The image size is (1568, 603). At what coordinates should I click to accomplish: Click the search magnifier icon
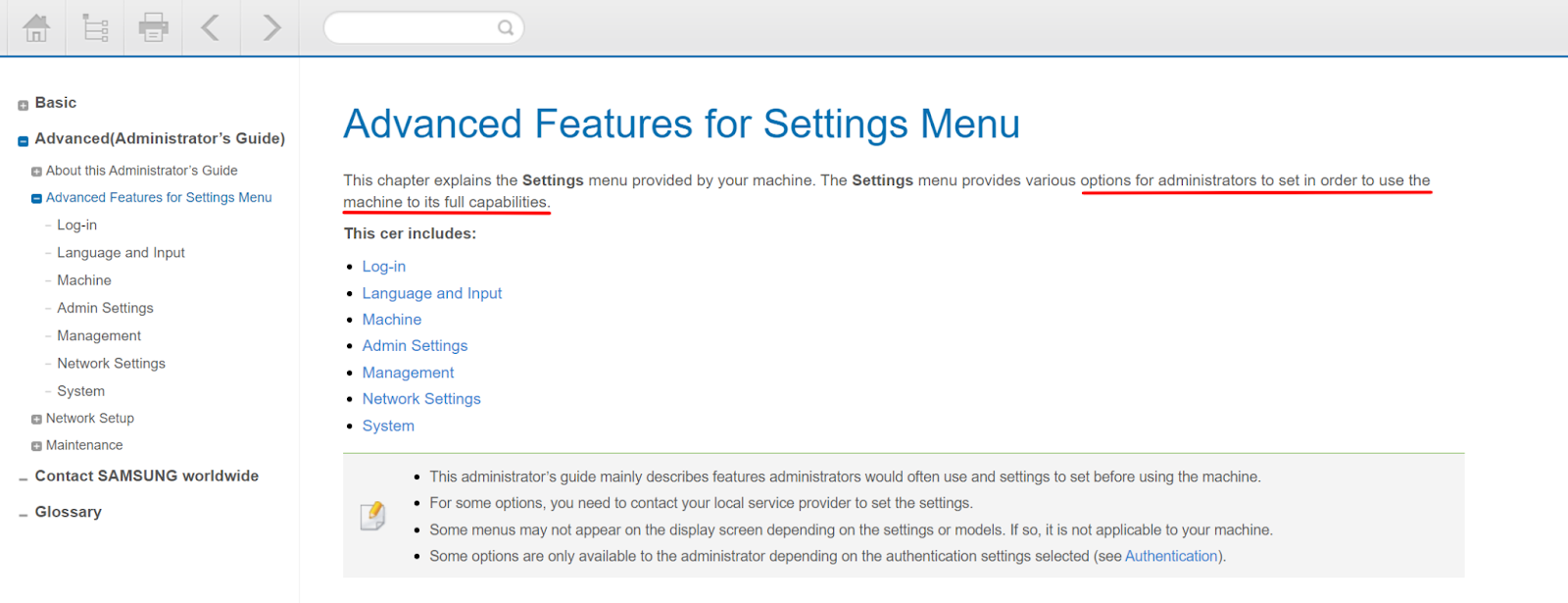[x=506, y=27]
